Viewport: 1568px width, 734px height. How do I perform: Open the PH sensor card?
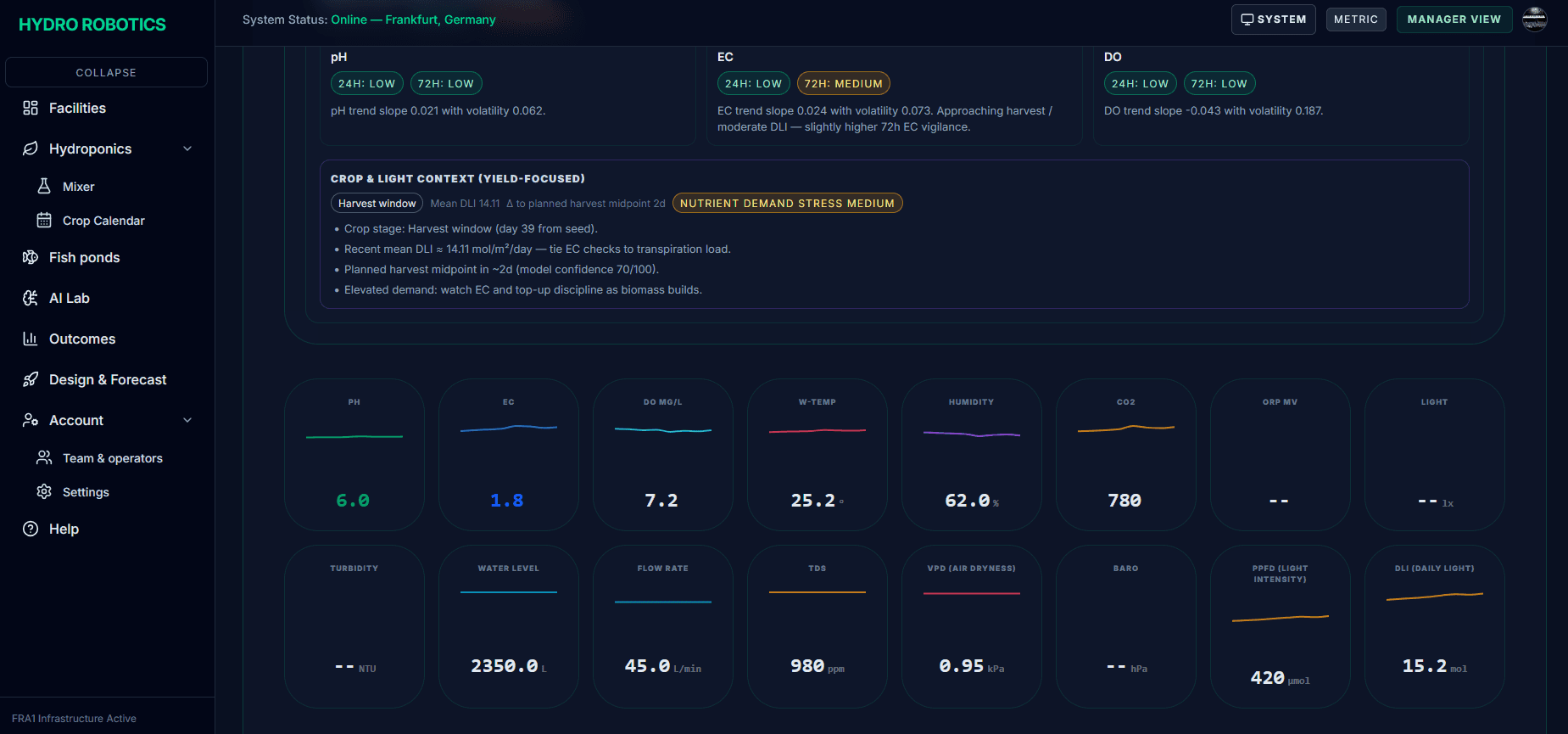[x=354, y=455]
